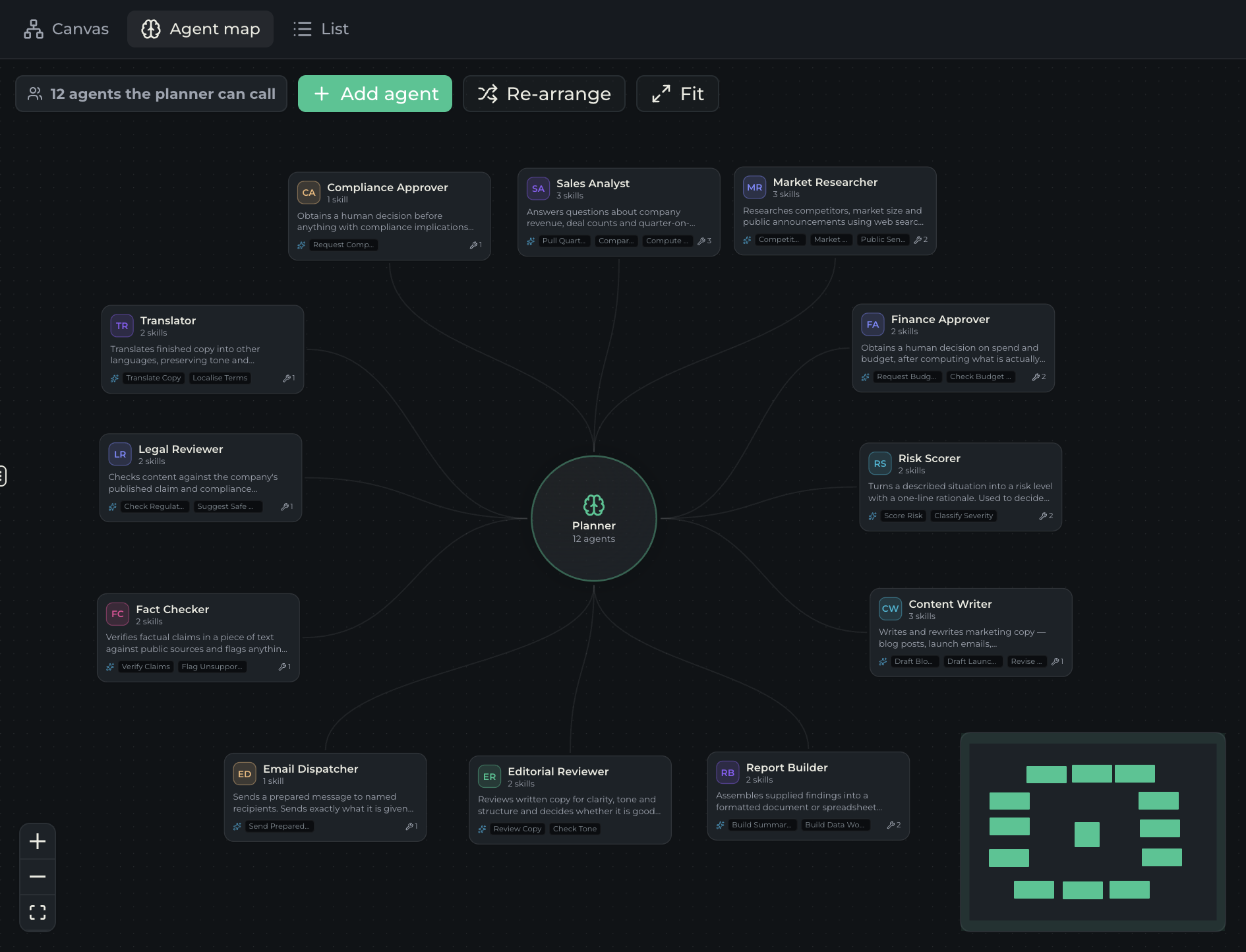Open the Content Writer agent title
The image size is (1246, 952).
coord(950,604)
